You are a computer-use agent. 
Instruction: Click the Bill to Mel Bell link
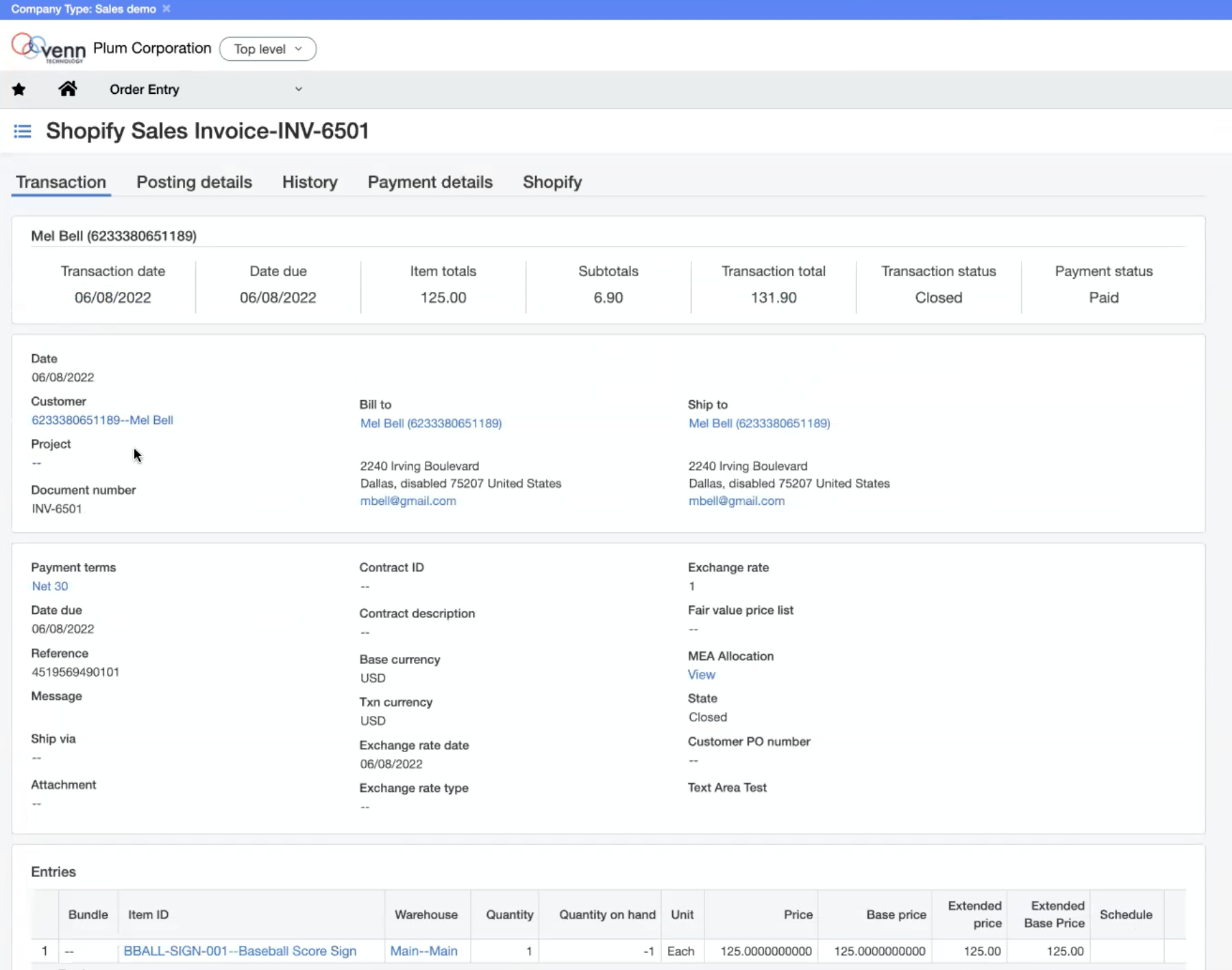pyautogui.click(x=431, y=423)
